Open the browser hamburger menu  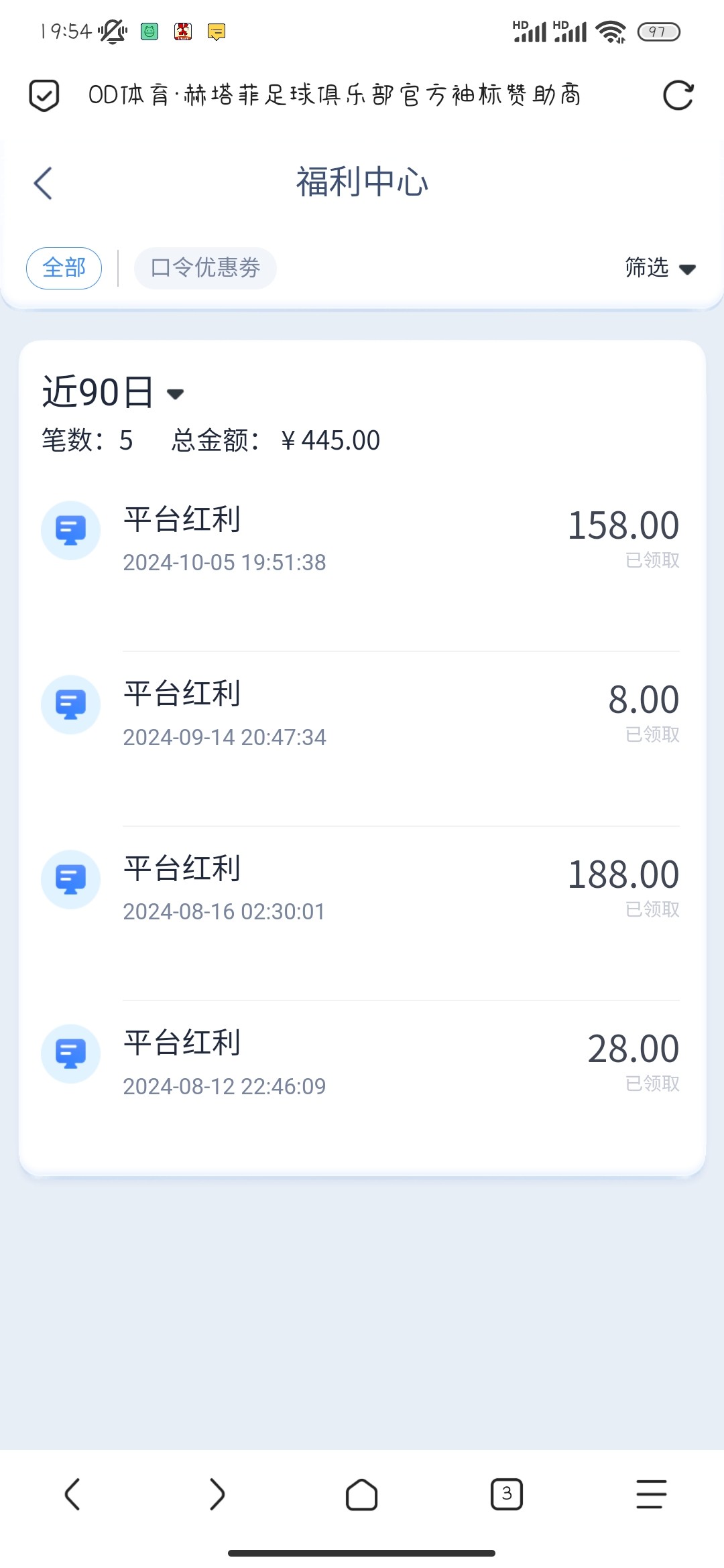point(651,1494)
